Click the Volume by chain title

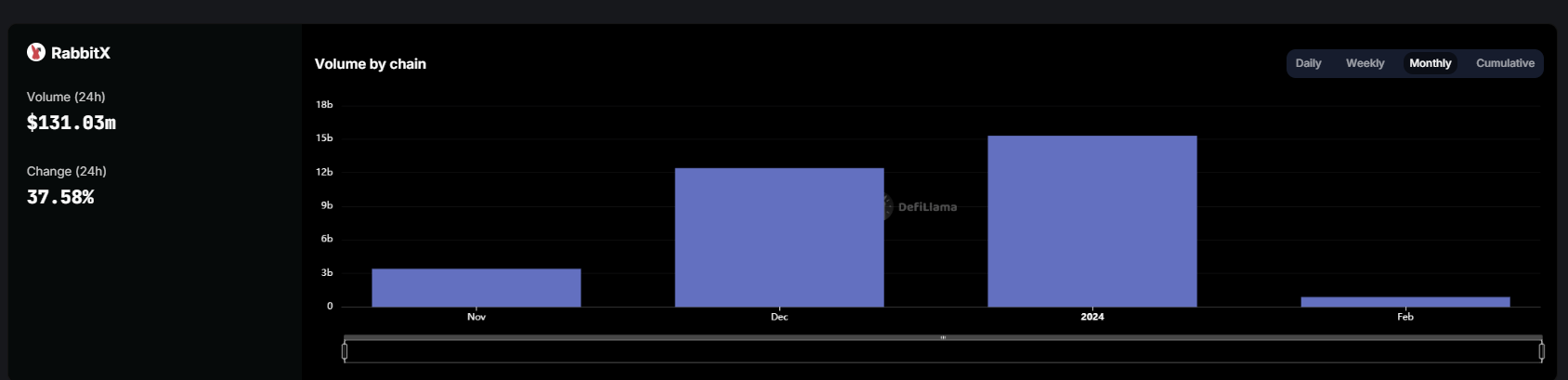(x=371, y=64)
